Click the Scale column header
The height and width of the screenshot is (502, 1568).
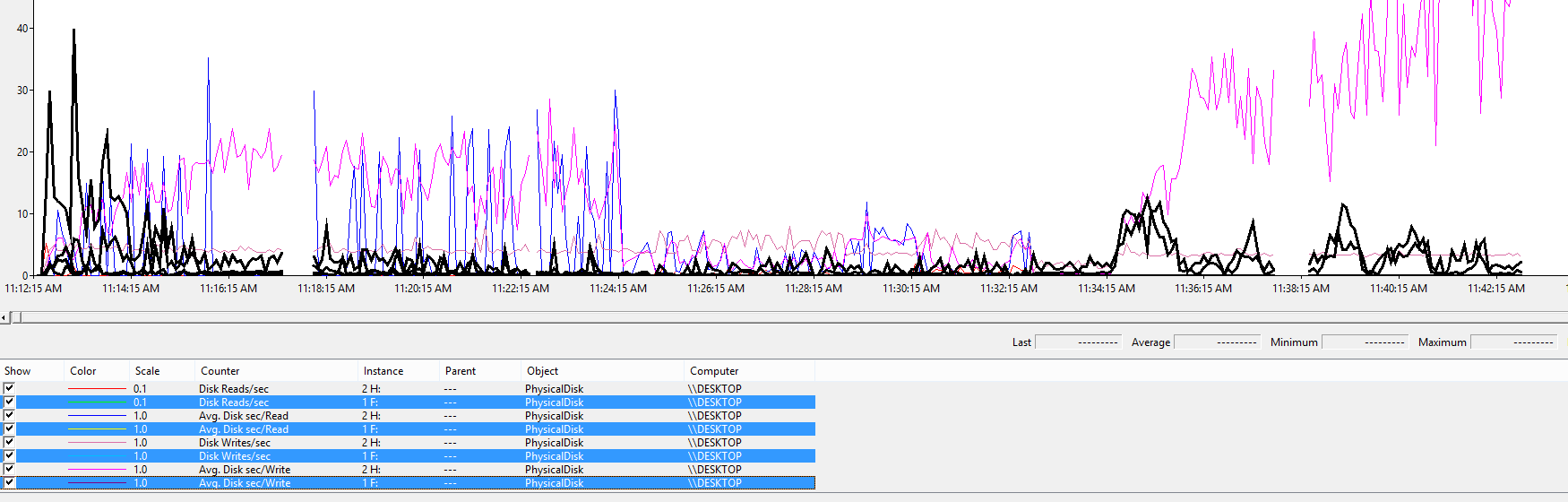click(x=148, y=371)
